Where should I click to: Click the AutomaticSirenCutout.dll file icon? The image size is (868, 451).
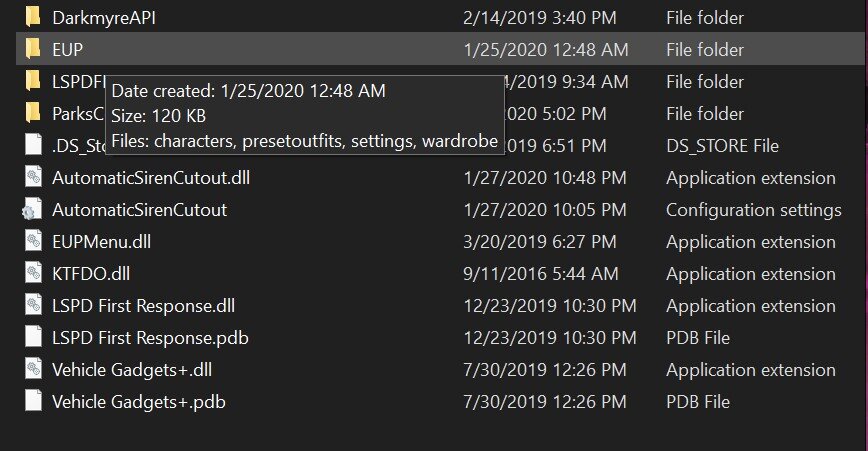33,178
